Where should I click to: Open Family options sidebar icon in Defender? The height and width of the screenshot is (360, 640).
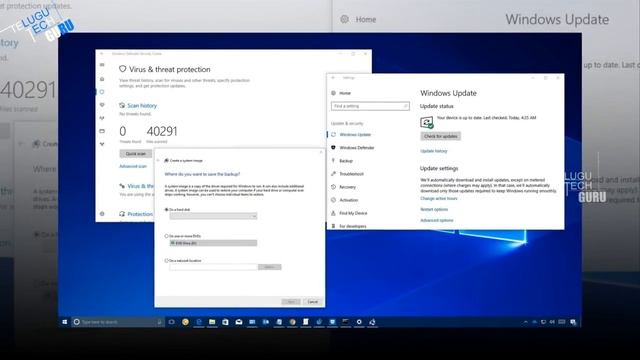click(102, 144)
